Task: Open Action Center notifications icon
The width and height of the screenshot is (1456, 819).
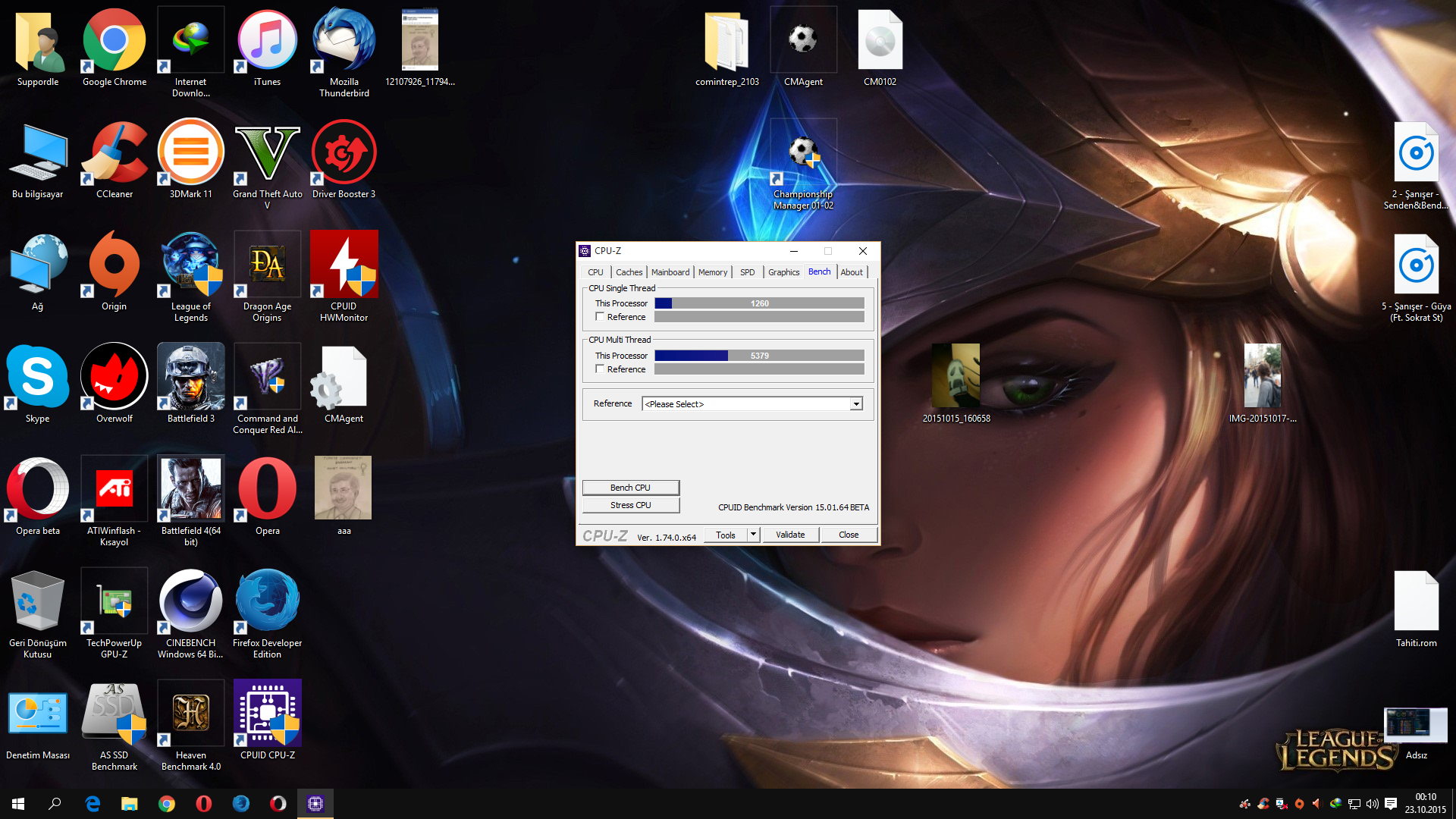Action: point(1391,804)
